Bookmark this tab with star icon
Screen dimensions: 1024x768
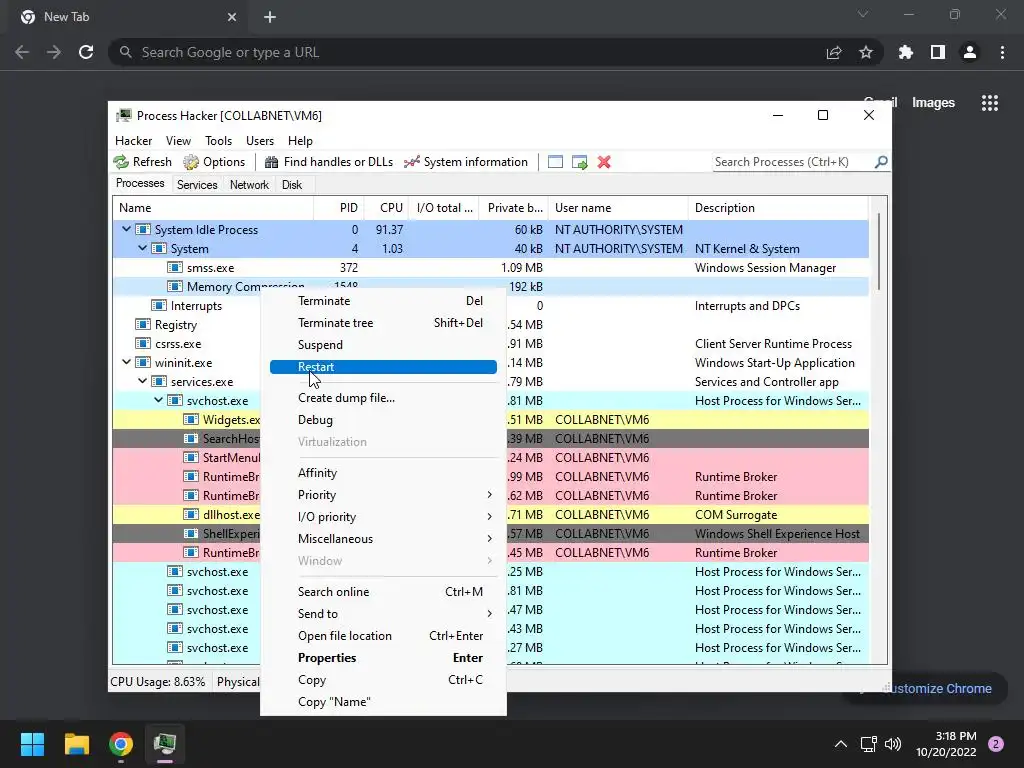[x=866, y=52]
